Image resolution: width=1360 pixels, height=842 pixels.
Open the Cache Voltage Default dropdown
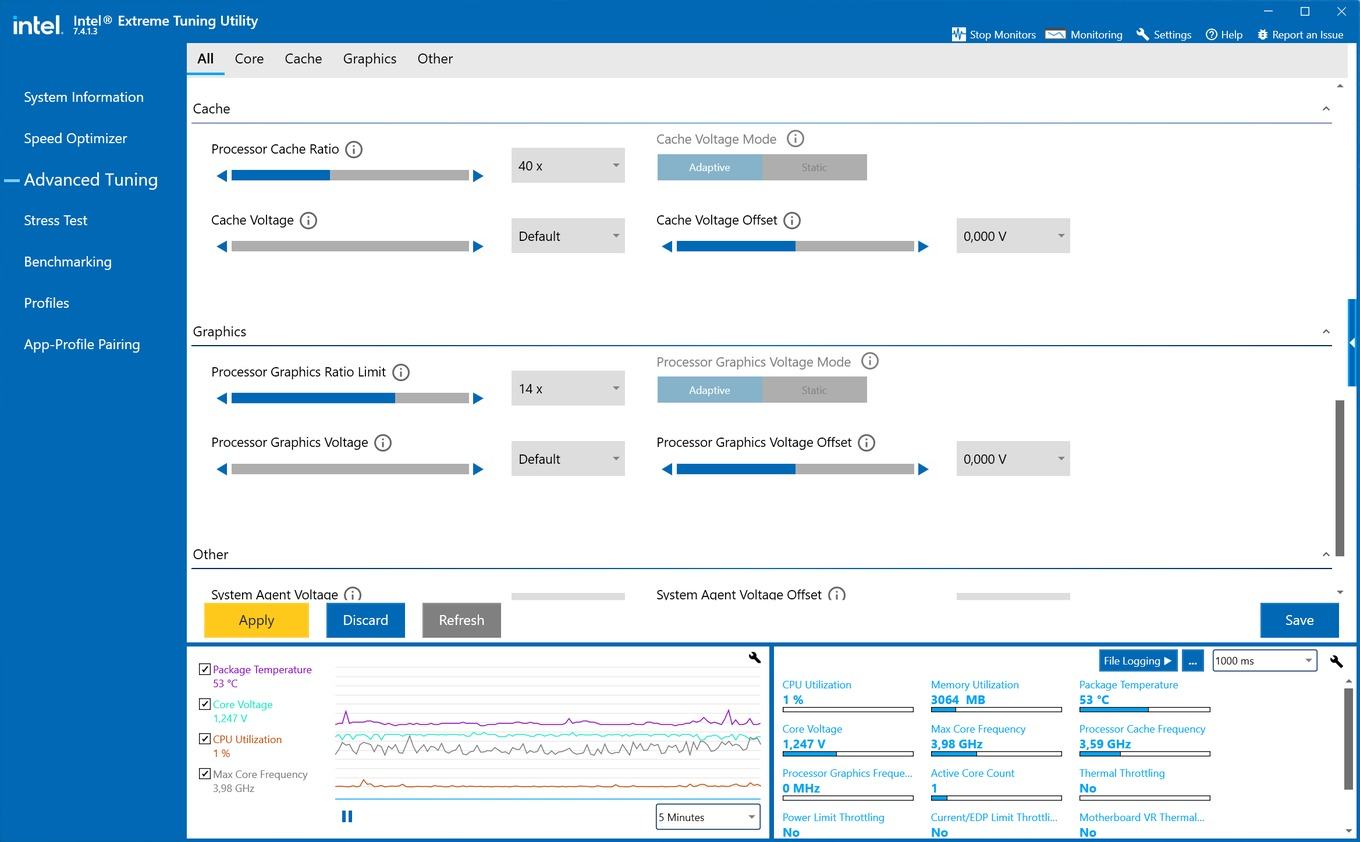(568, 236)
